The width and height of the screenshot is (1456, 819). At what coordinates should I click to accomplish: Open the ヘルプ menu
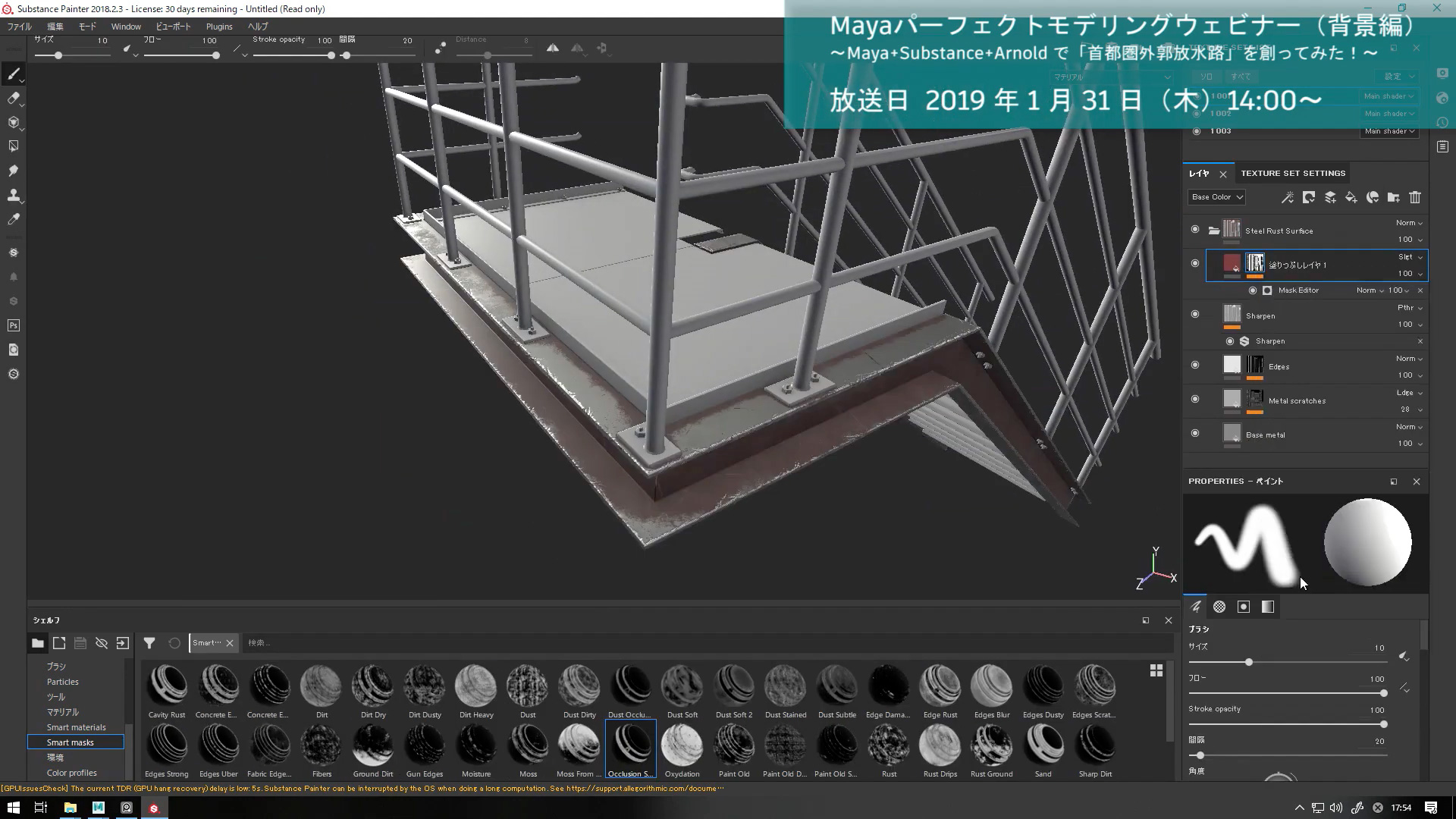click(258, 27)
